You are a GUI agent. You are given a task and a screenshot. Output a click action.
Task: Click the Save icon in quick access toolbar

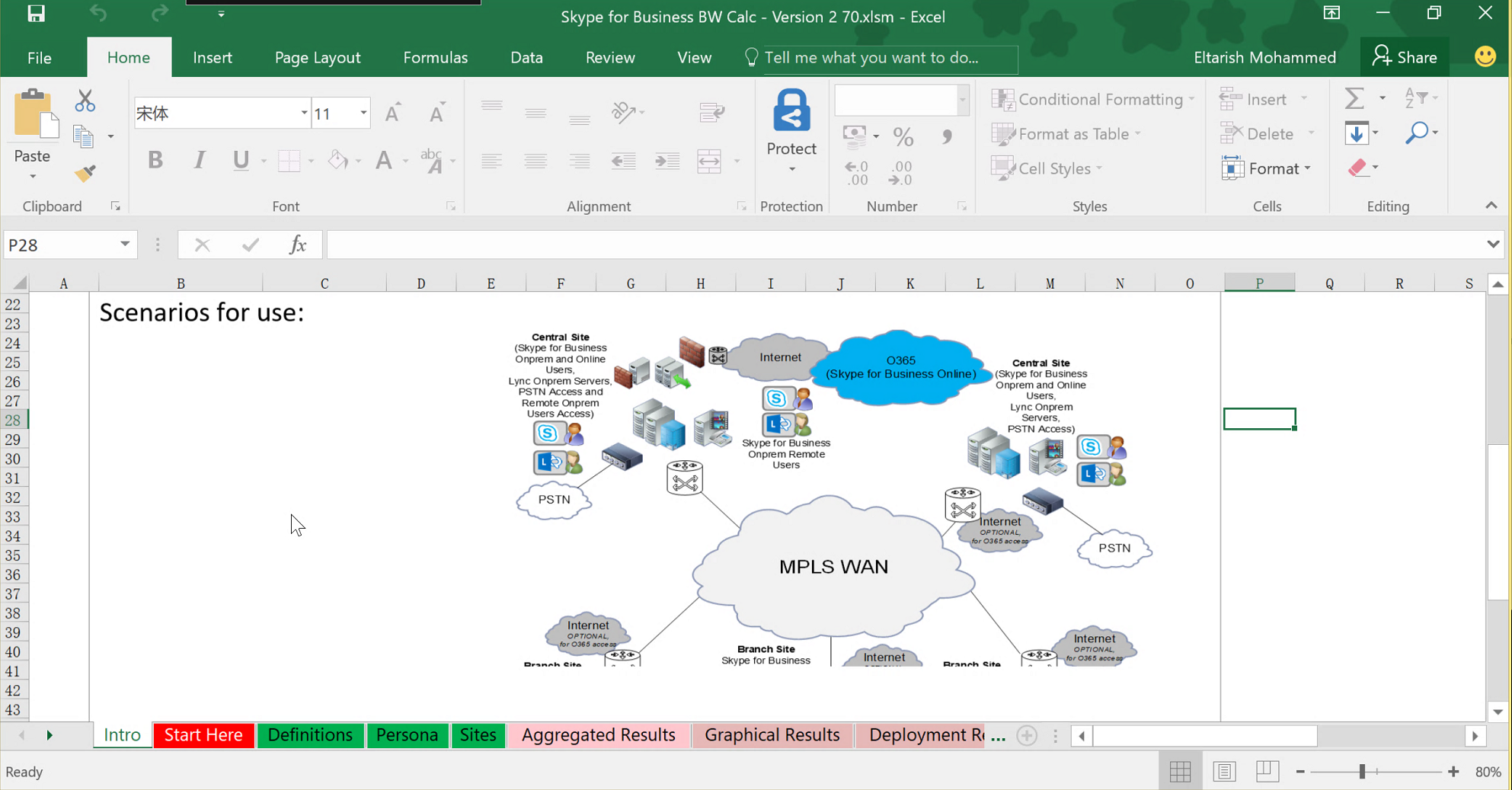click(x=36, y=14)
